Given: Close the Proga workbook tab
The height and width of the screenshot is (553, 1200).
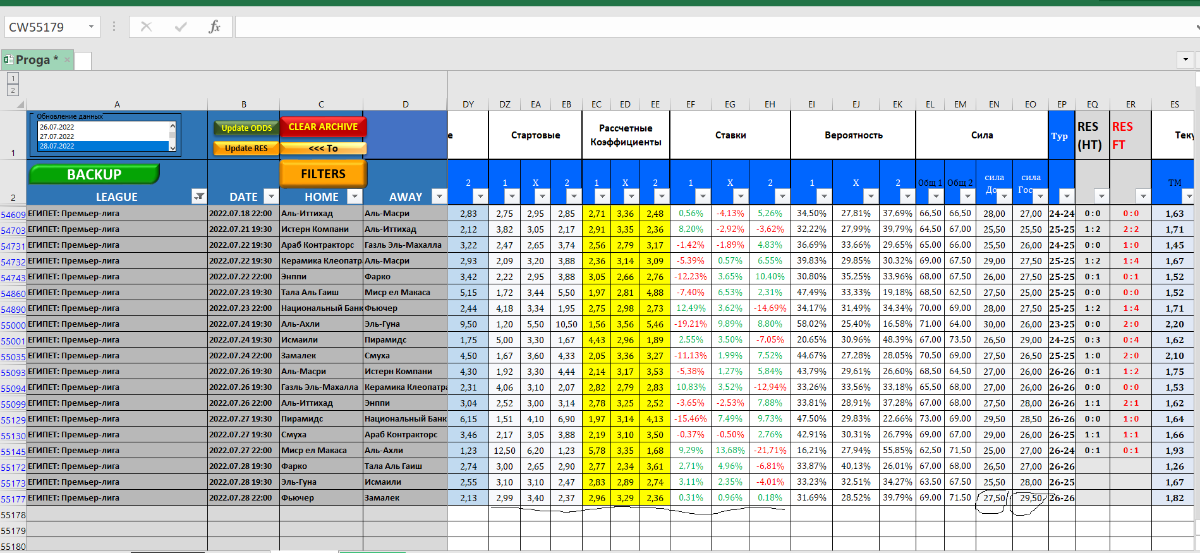Looking at the screenshot, I should click(x=69, y=60).
